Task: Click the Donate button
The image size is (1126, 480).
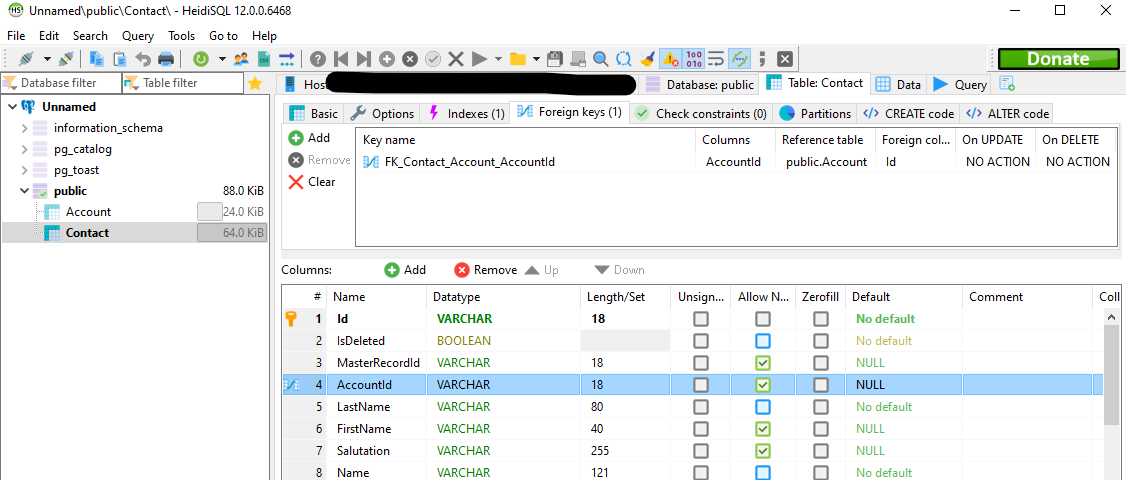Action: 1058,59
